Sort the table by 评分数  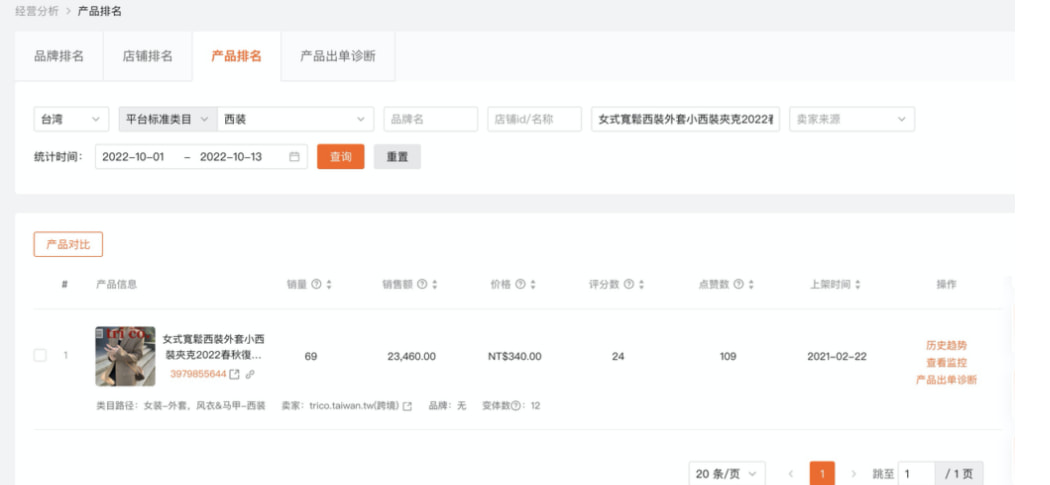click(x=642, y=285)
